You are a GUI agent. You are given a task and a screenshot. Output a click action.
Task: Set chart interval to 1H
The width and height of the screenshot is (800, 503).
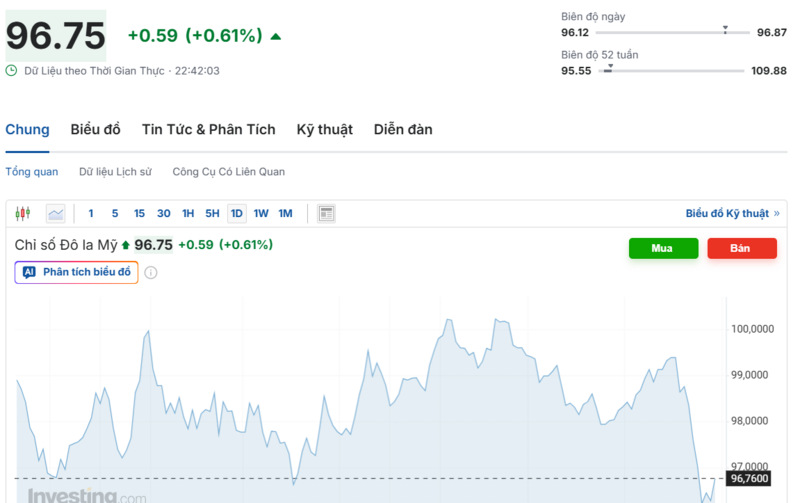coord(188,213)
